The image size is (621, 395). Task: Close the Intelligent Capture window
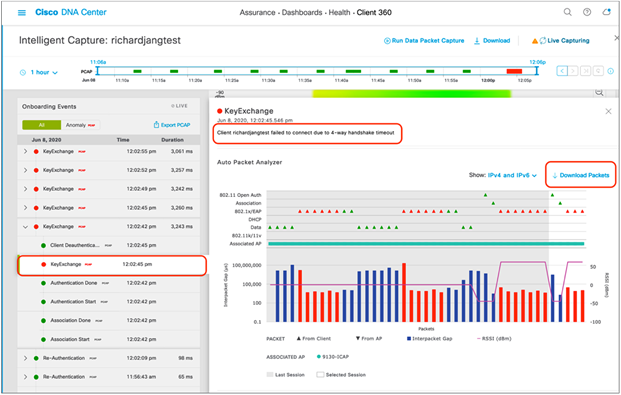click(616, 38)
